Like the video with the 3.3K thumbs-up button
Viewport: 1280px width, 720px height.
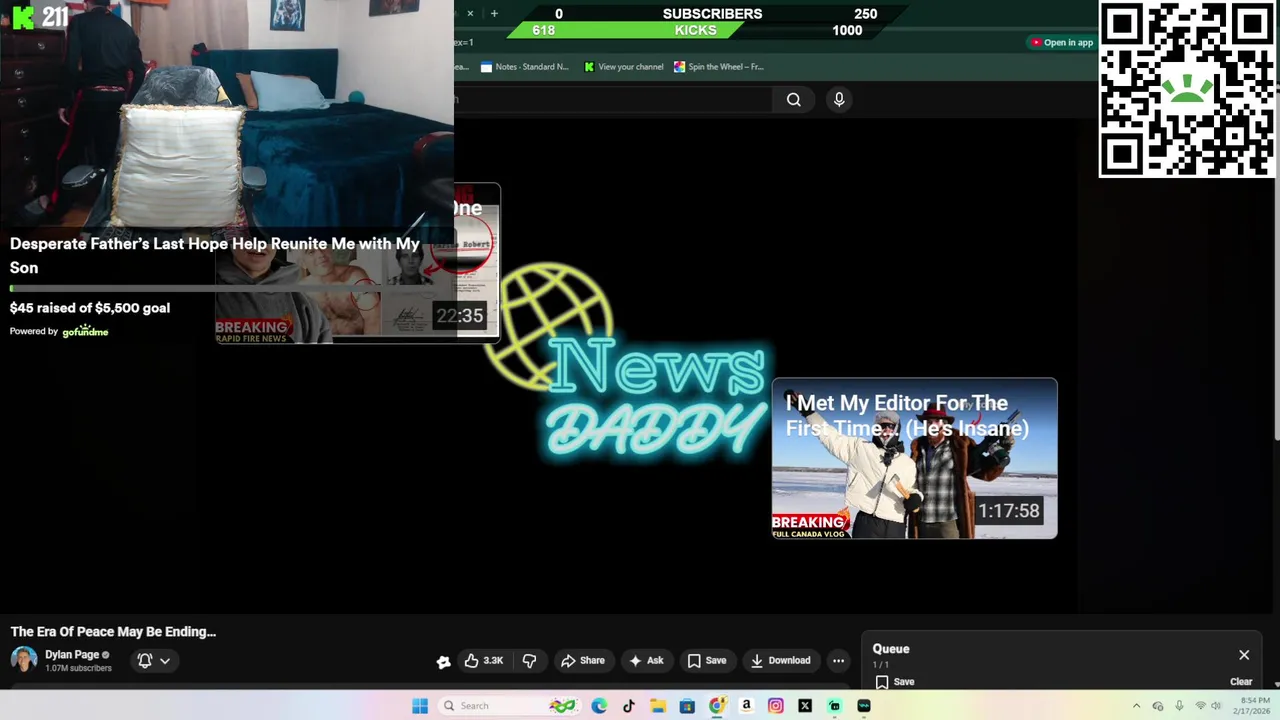point(483,660)
